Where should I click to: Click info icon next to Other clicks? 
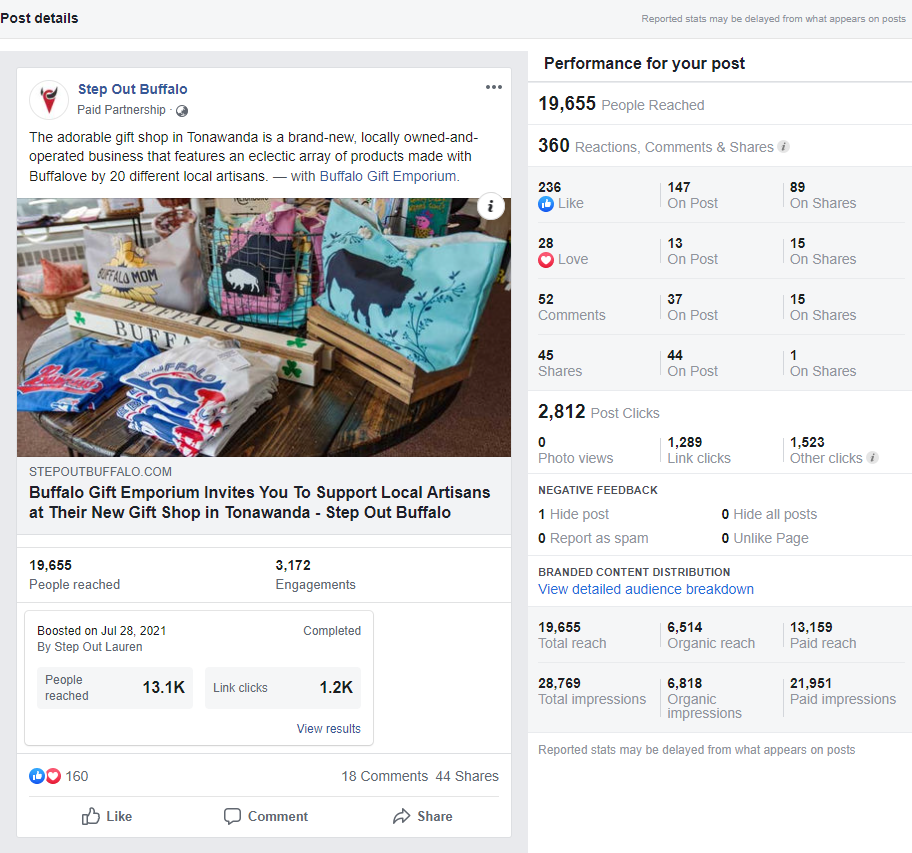click(872, 458)
